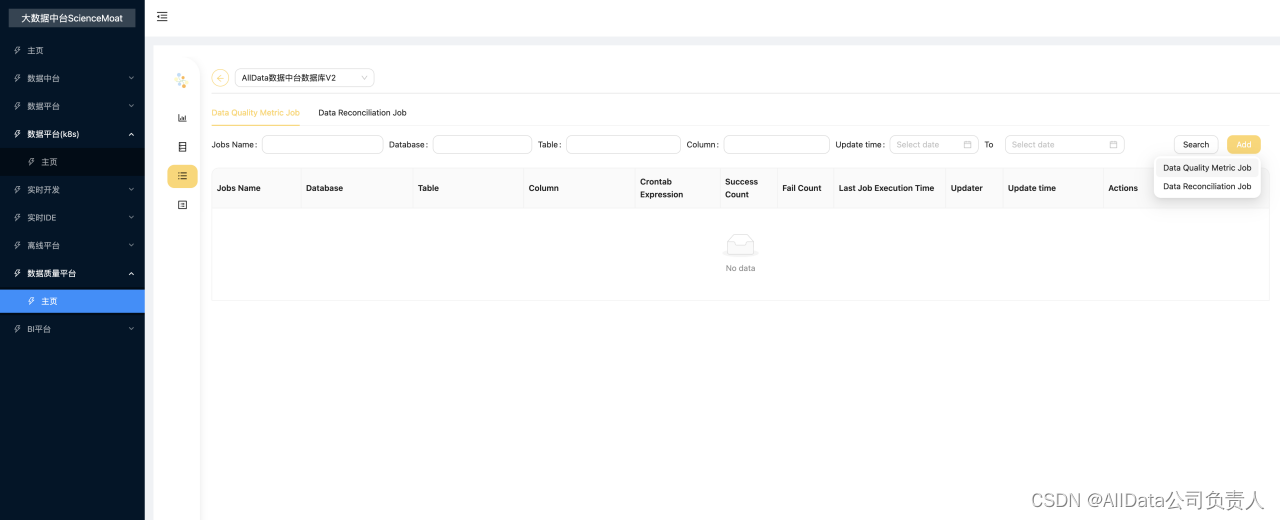Image resolution: width=1280 pixels, height=520 pixels.
Task: Click the round back arrow button
Action: [x=220, y=78]
